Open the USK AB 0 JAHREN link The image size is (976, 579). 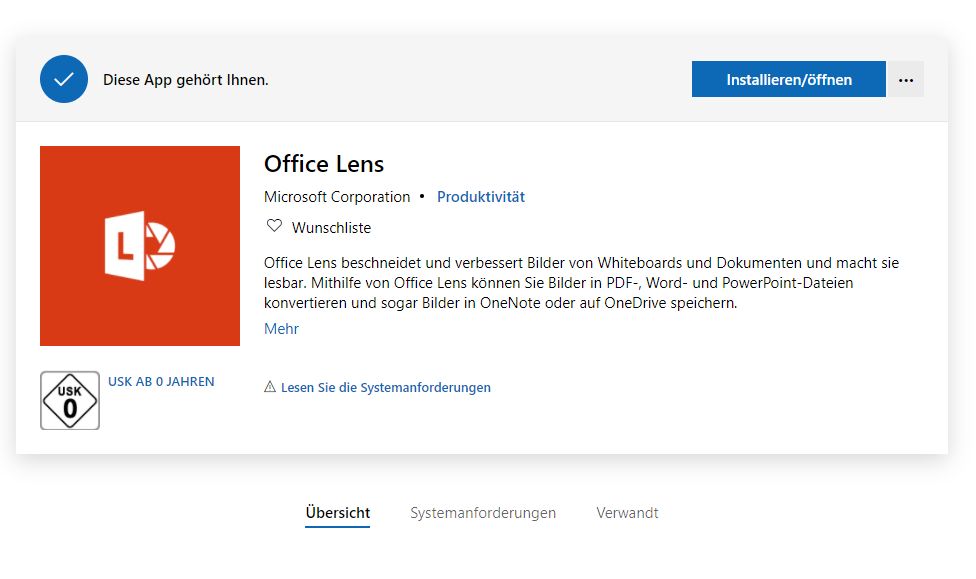(x=161, y=382)
